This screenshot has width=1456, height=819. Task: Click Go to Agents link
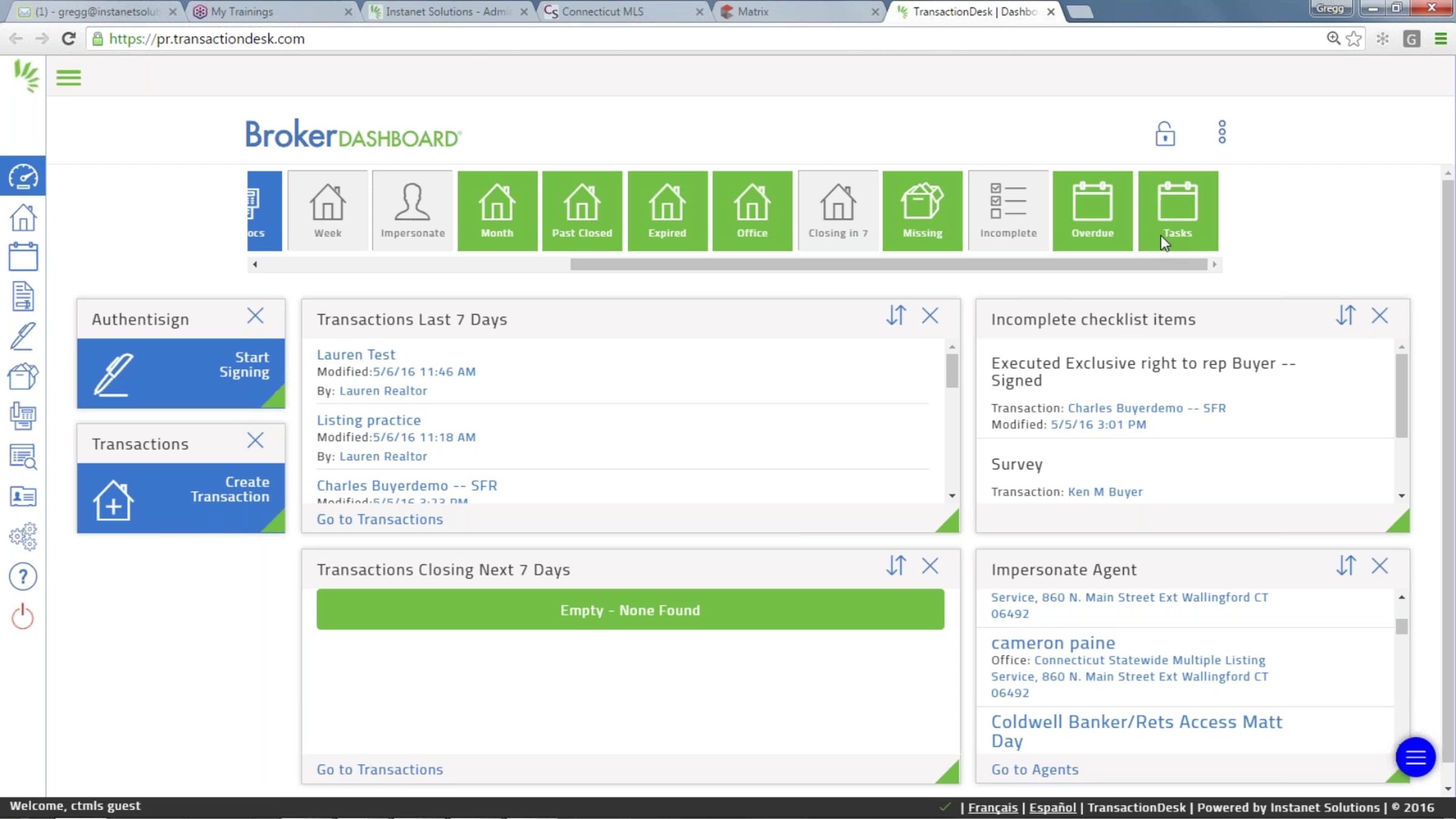click(1035, 769)
